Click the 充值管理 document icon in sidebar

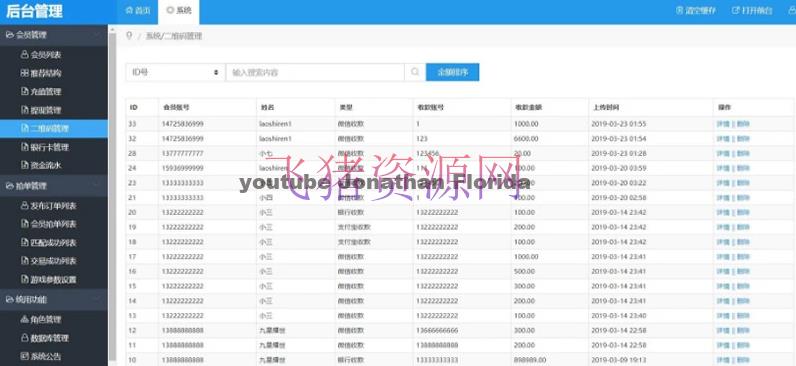(24, 91)
